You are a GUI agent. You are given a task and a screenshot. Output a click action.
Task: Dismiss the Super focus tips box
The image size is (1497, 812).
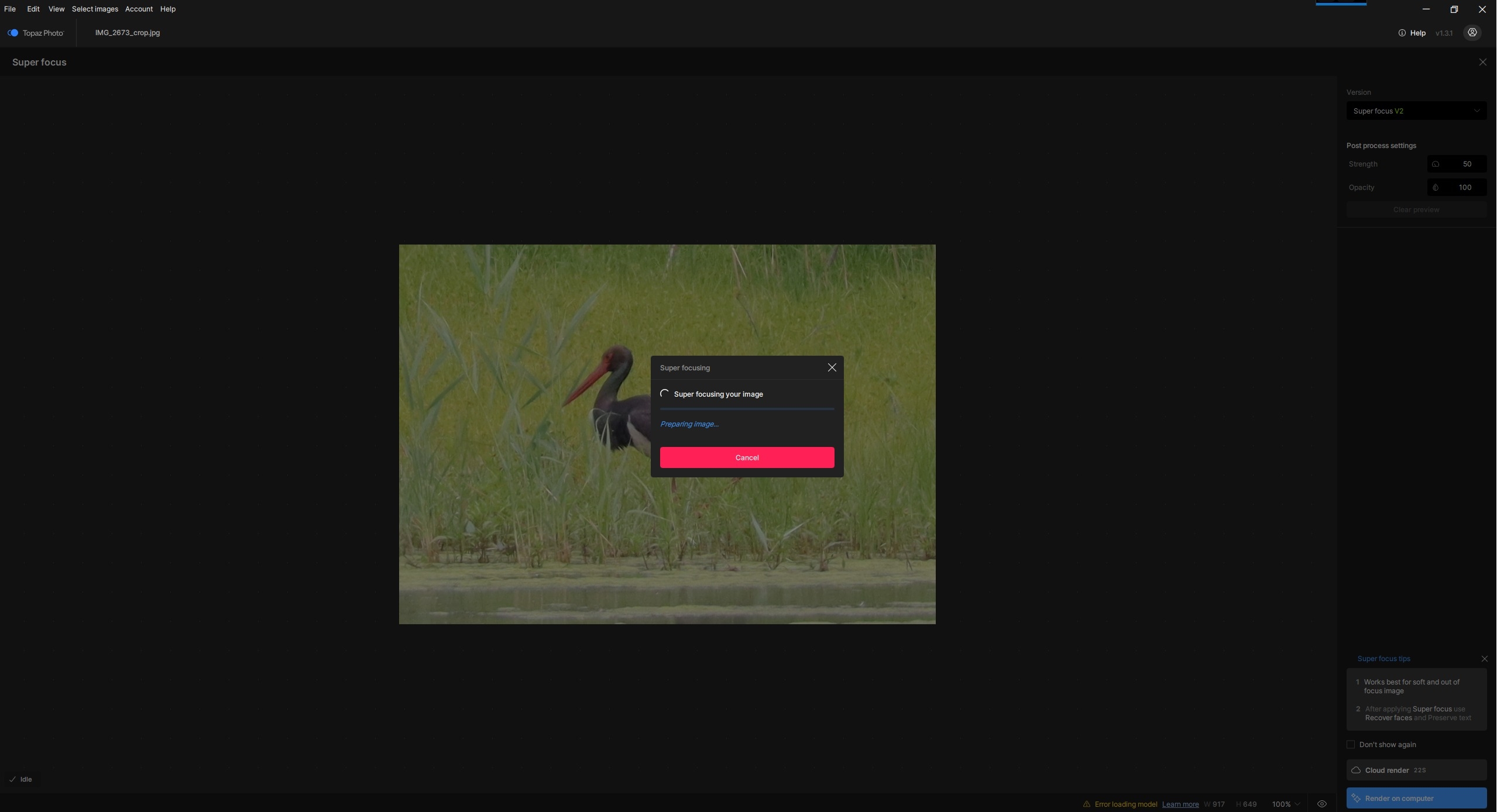[x=1484, y=659]
